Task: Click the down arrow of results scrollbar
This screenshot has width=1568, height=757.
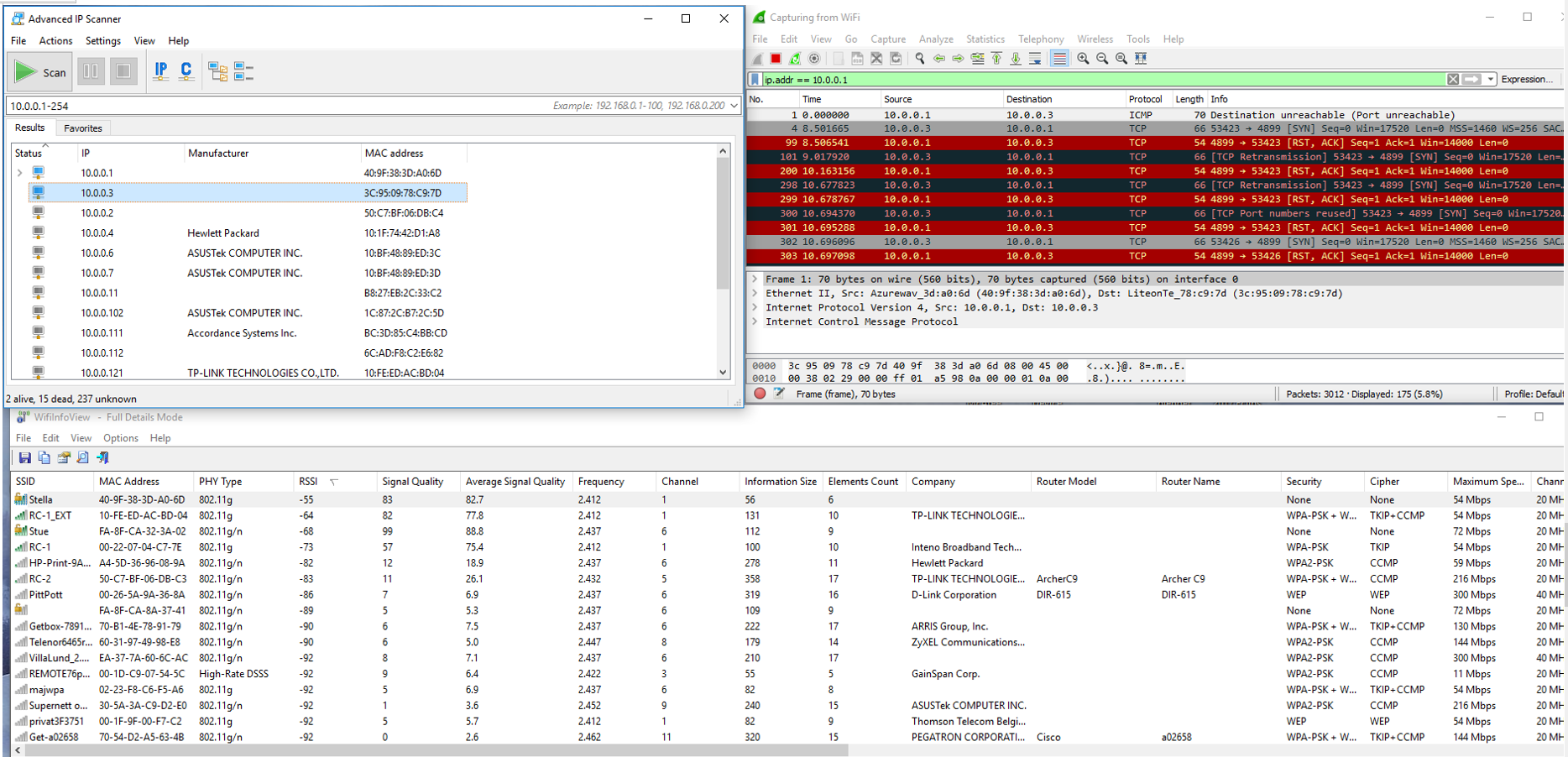Action: click(723, 372)
